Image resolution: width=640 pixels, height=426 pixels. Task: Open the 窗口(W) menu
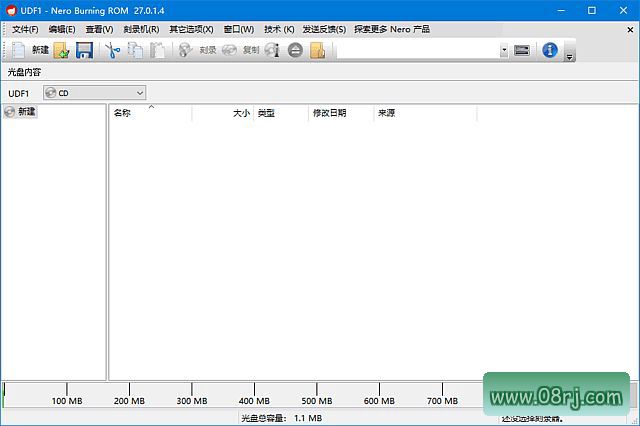point(239,29)
